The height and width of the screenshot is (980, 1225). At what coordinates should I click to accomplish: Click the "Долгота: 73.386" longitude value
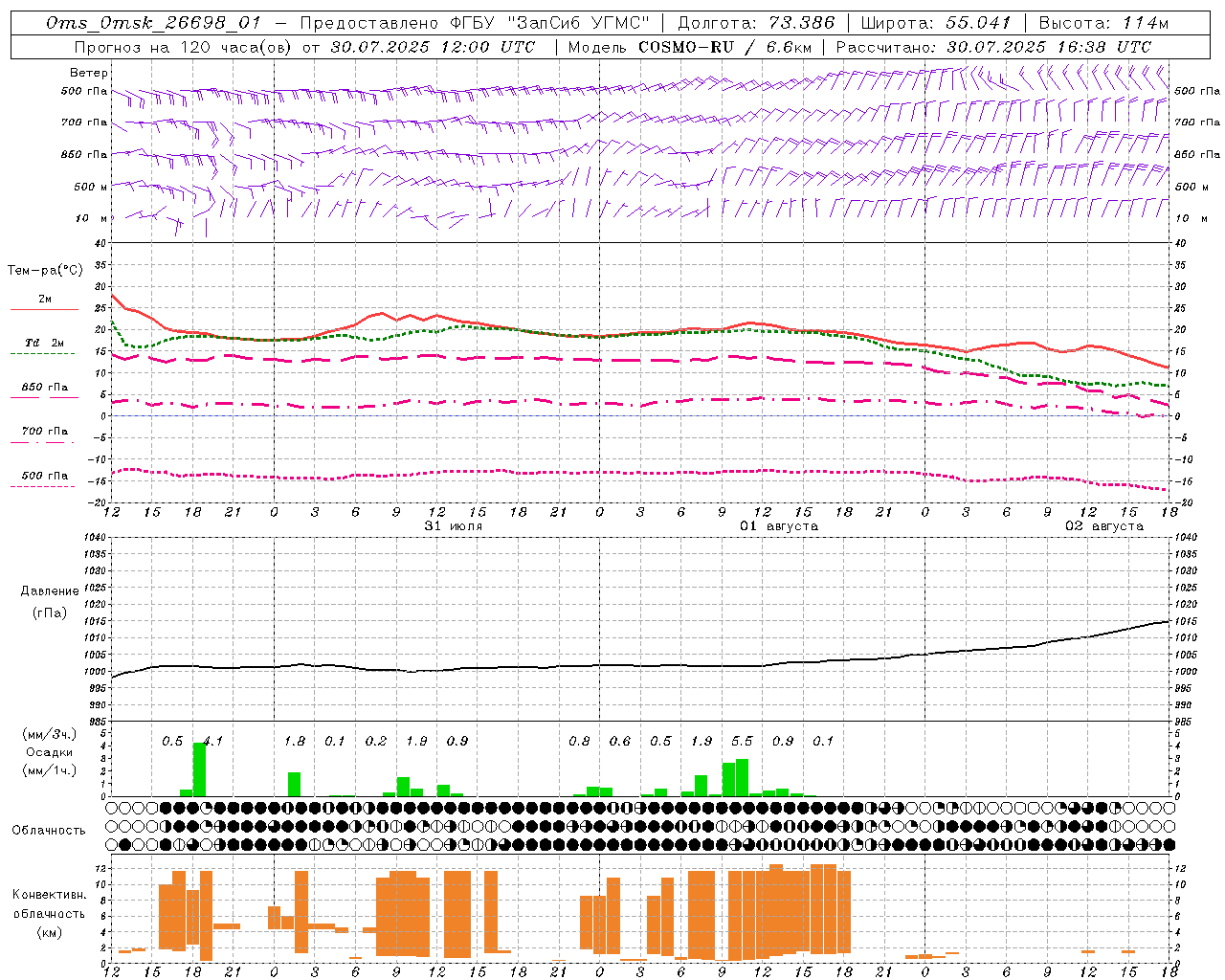756,23
